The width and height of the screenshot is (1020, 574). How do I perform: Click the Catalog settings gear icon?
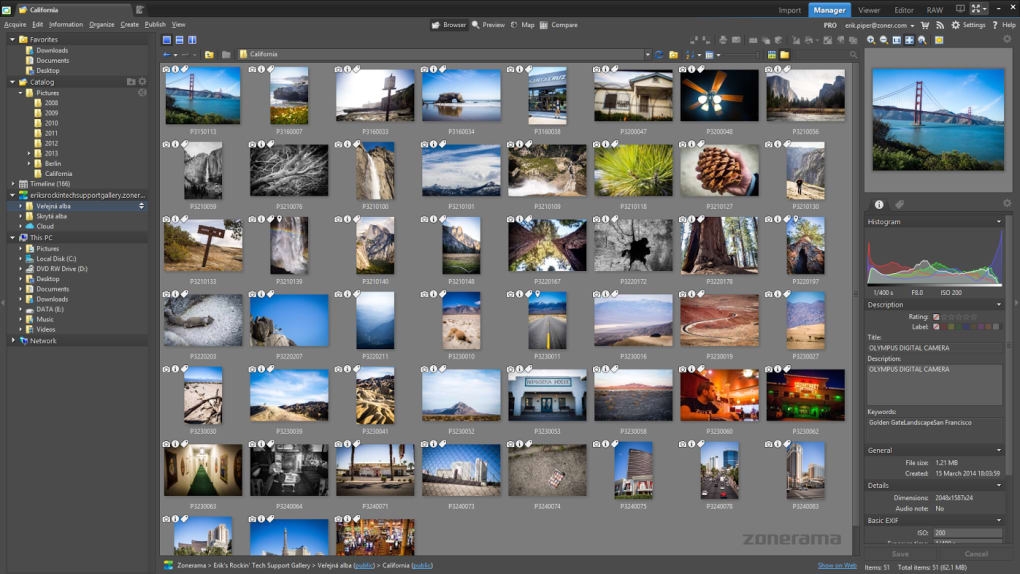[142, 82]
